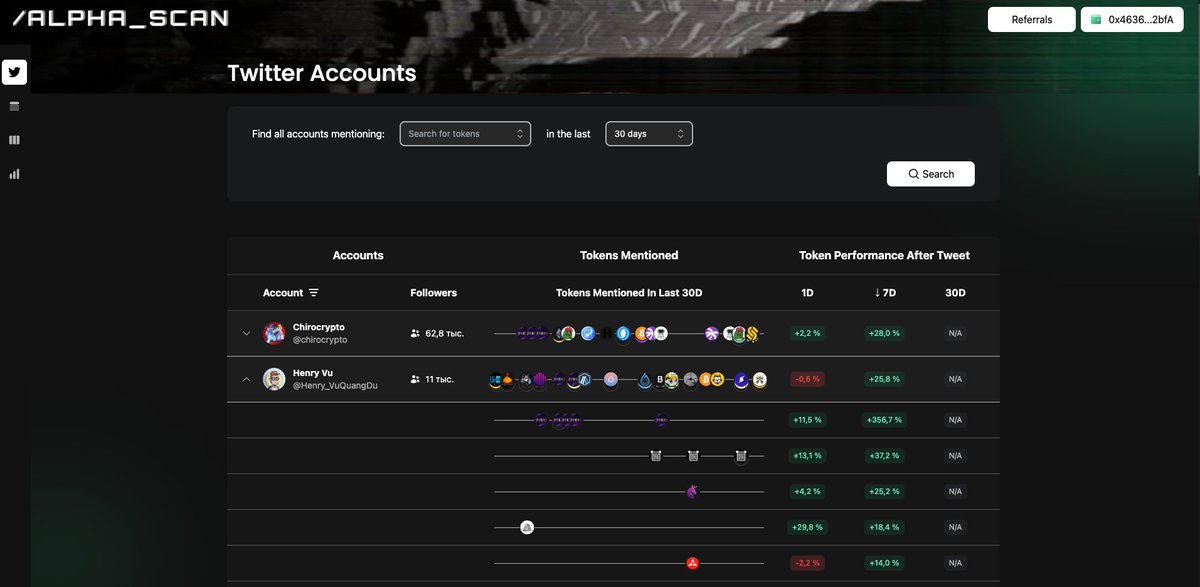Open the Chirocrypto account name link
This screenshot has width=1200, height=587.
[319, 327]
